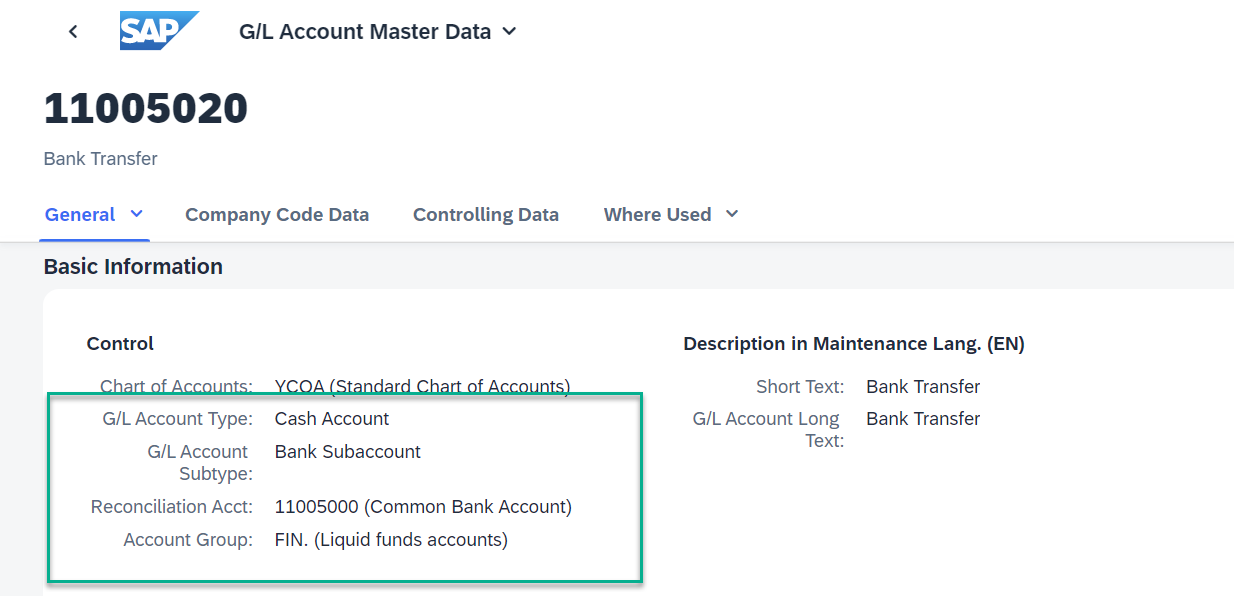The height and width of the screenshot is (596, 1234).
Task: Click the back navigation arrow
Action: 73,32
